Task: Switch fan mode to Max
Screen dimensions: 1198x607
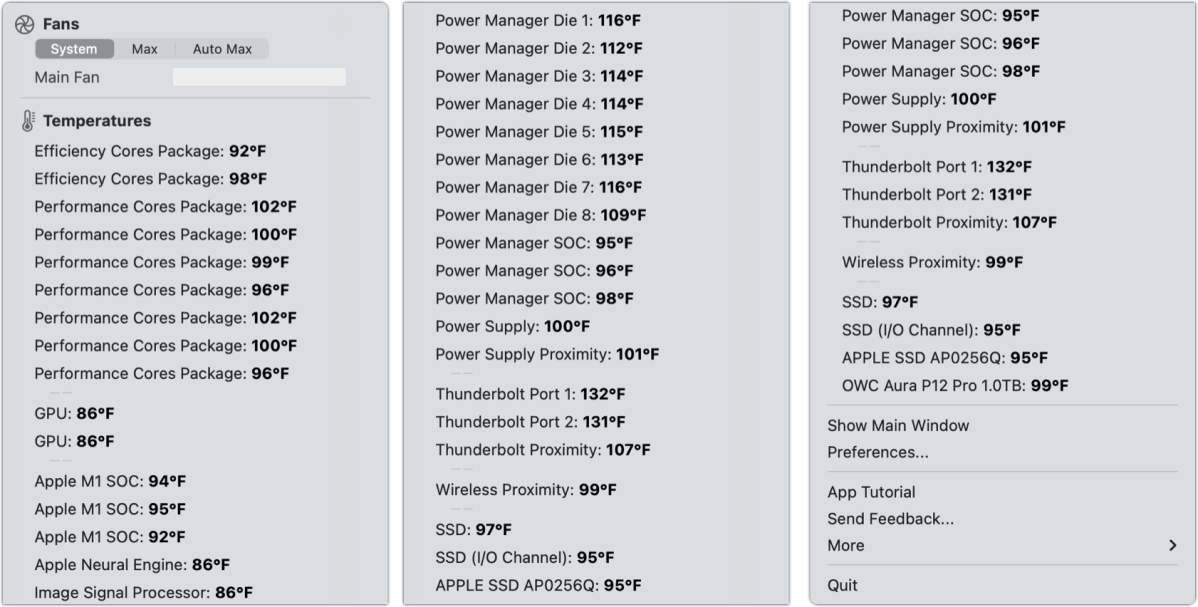Action: click(144, 49)
